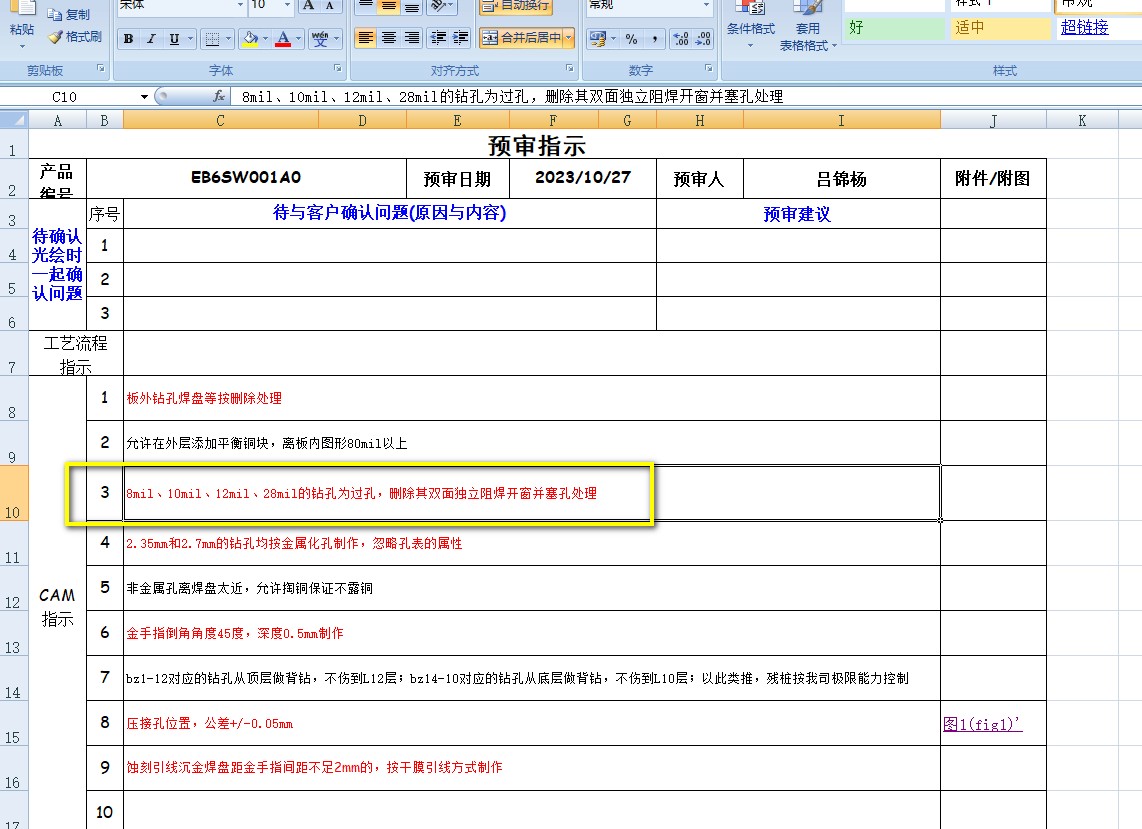This screenshot has width=1142, height=829.
Task: Toggle 自动换行 (Wrap Text)
Action: coord(516,6)
